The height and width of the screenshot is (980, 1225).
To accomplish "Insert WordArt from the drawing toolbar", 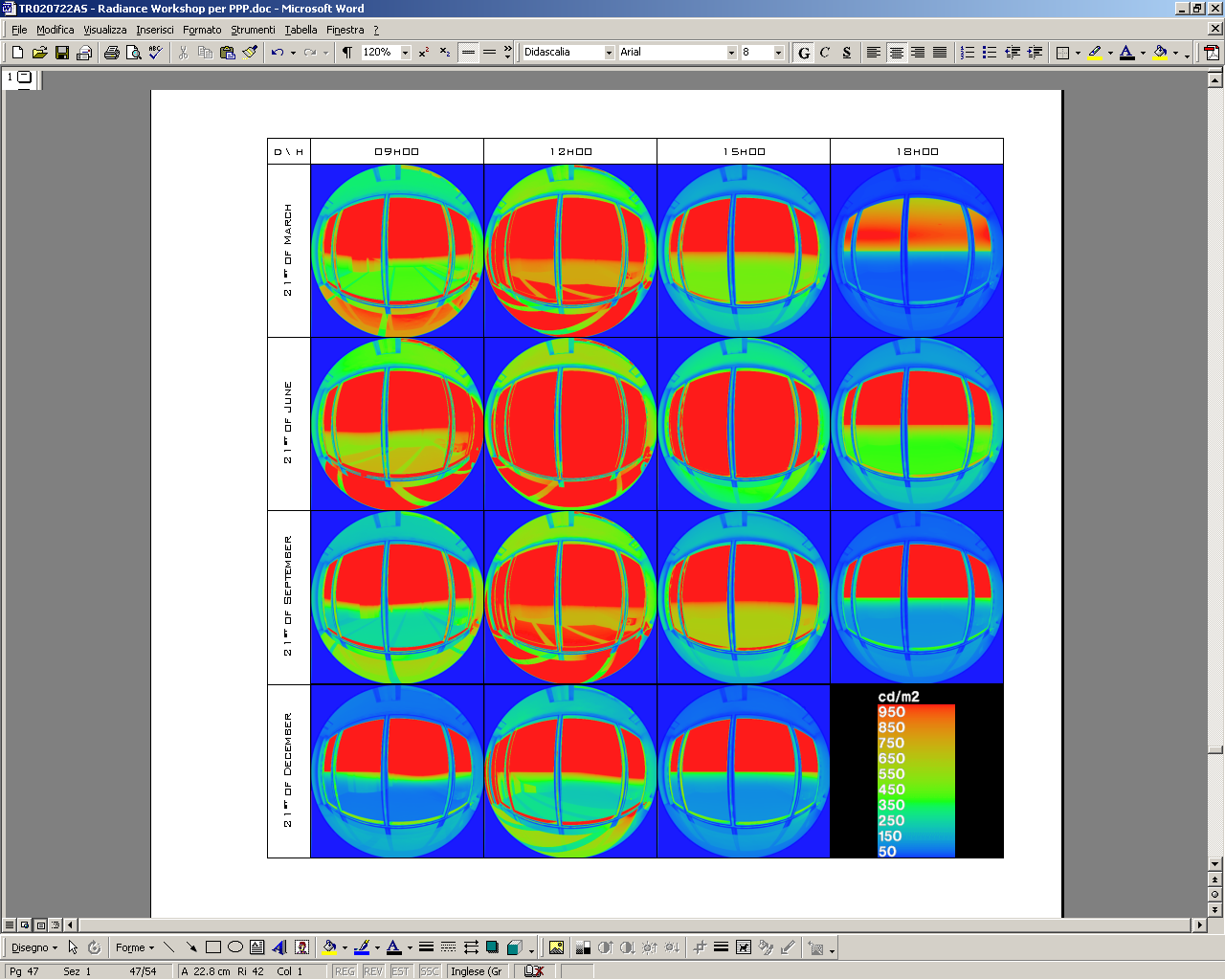I will coord(279,947).
